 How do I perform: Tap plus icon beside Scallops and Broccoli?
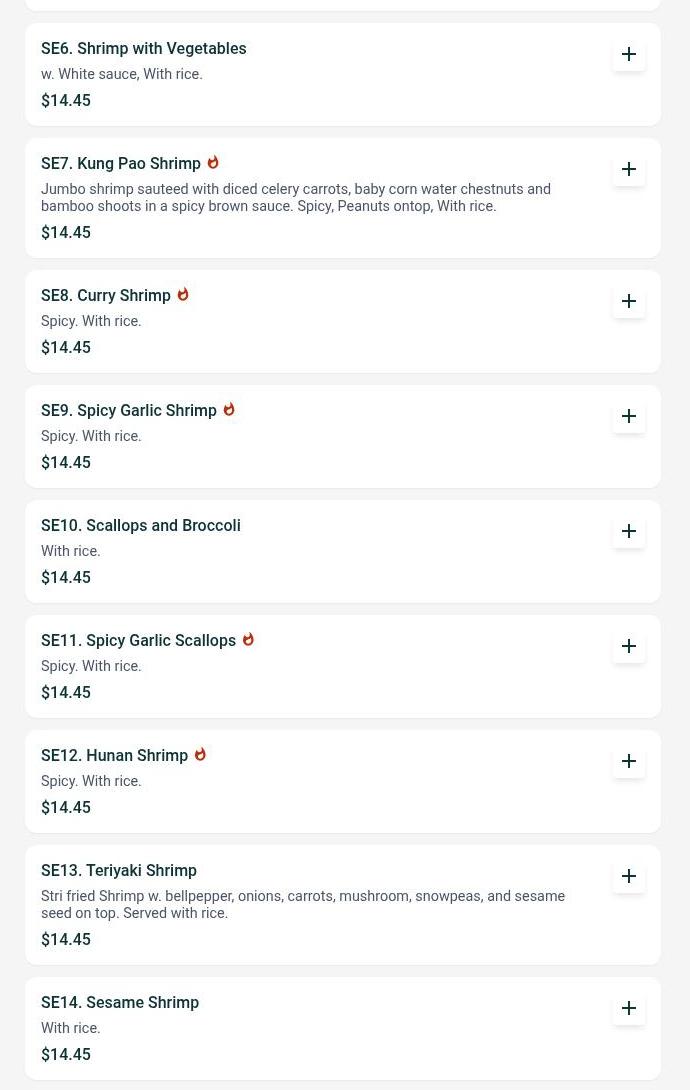[629, 531]
